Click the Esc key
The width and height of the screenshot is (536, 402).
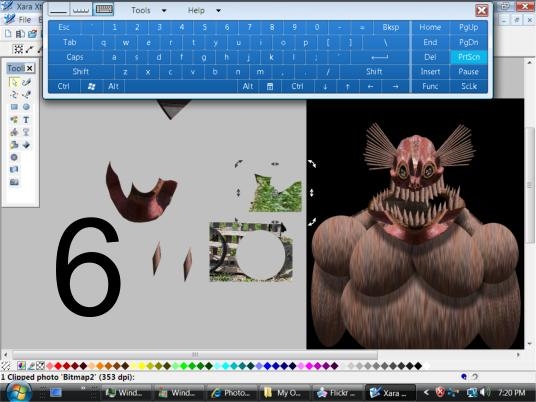[64, 27]
